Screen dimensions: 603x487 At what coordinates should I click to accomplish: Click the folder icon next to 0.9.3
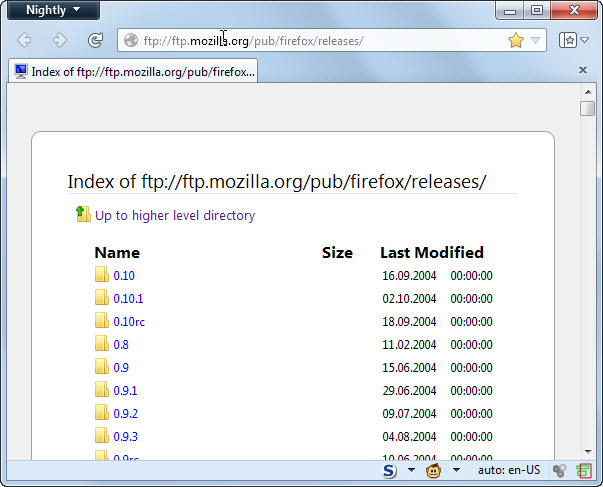point(102,436)
